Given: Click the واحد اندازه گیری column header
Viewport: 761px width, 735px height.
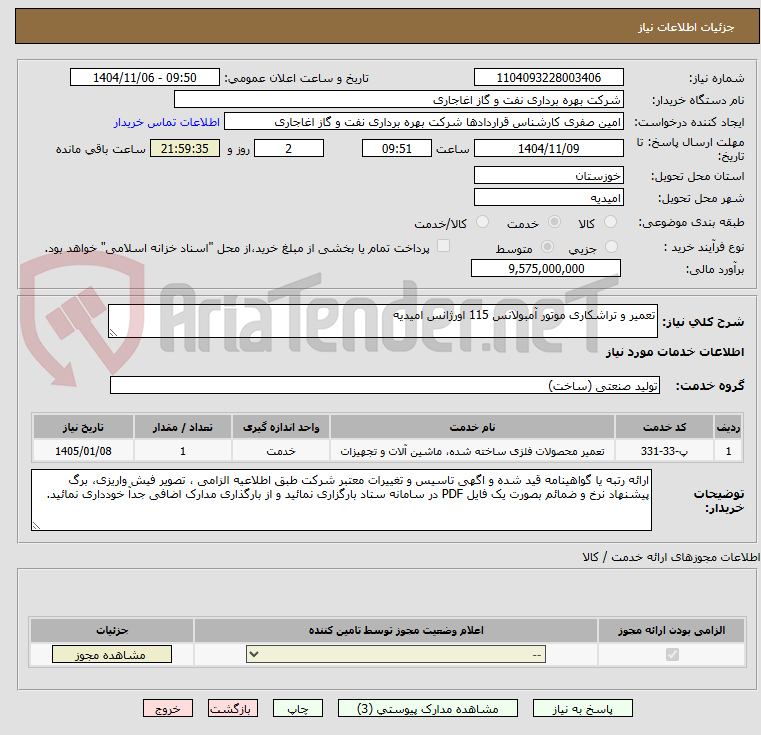Looking at the screenshot, I should coord(281,427).
